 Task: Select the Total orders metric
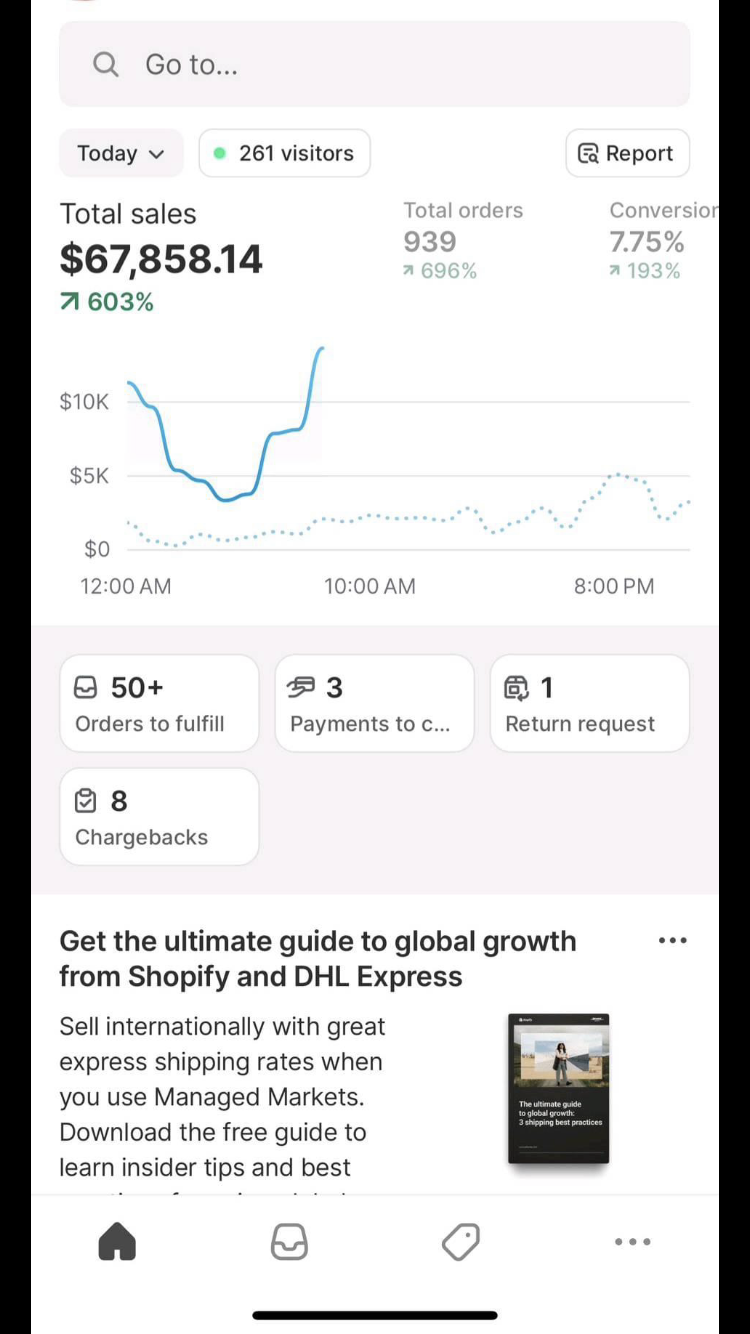coord(463,240)
